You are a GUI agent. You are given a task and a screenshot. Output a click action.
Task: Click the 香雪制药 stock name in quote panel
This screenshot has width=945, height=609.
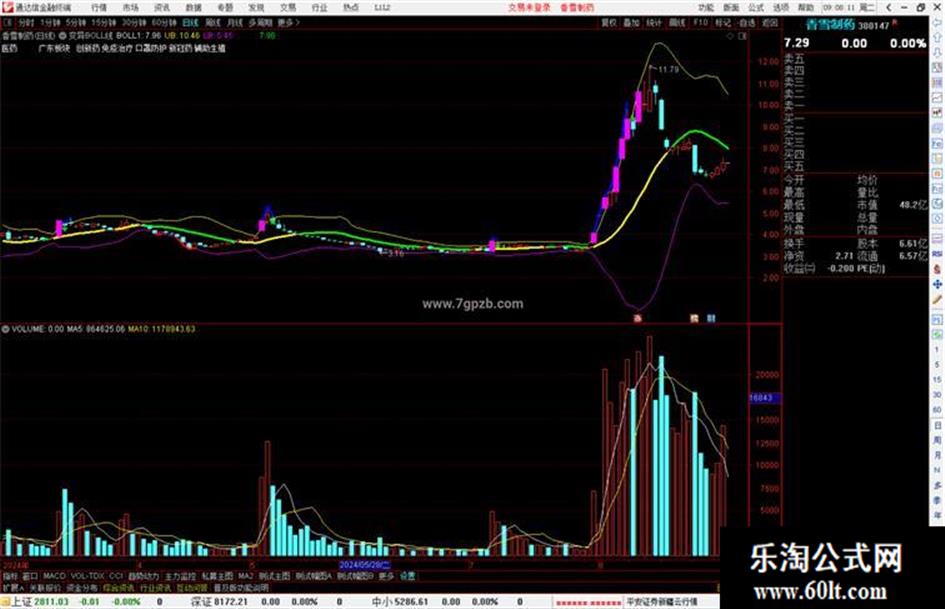coord(830,25)
